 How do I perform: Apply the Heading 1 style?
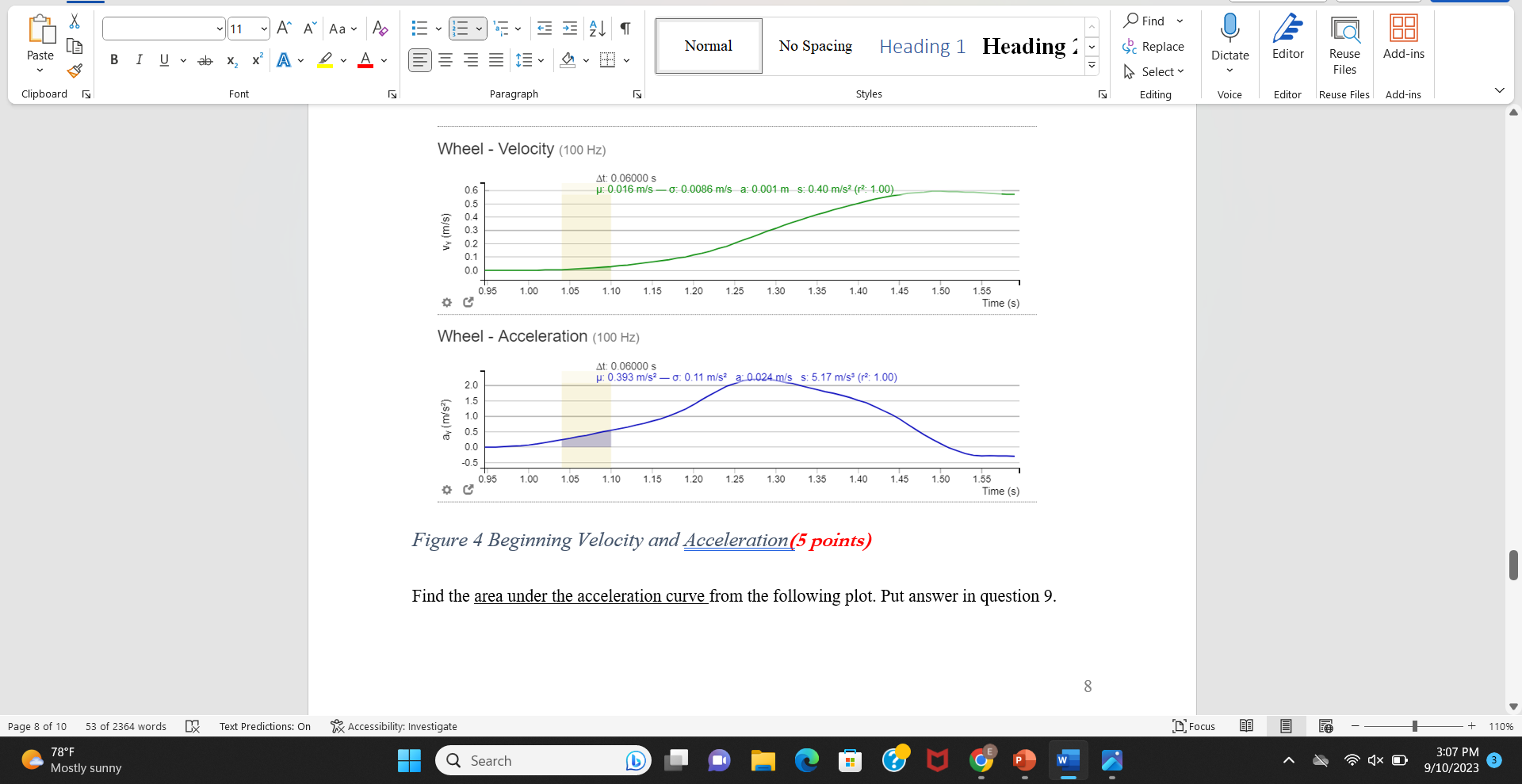(922, 46)
